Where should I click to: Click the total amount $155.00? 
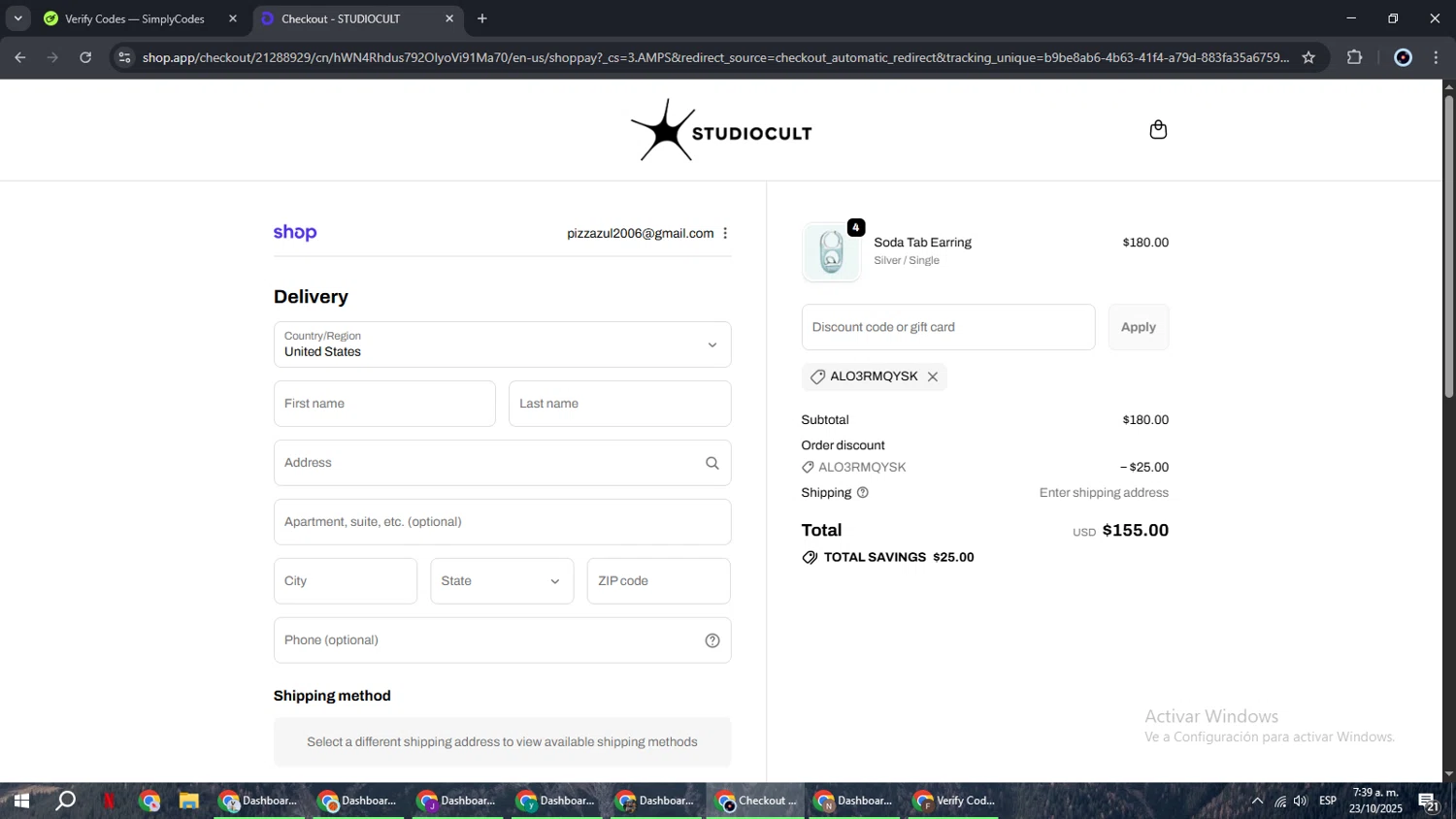(x=1136, y=530)
